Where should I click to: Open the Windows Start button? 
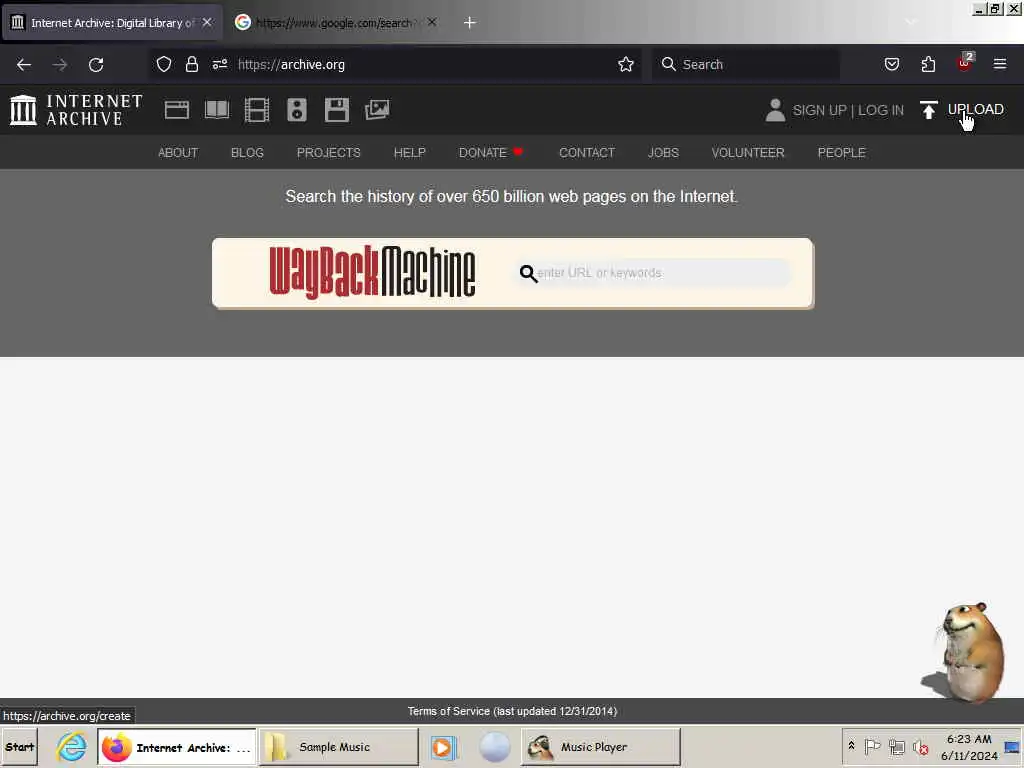pyautogui.click(x=20, y=747)
